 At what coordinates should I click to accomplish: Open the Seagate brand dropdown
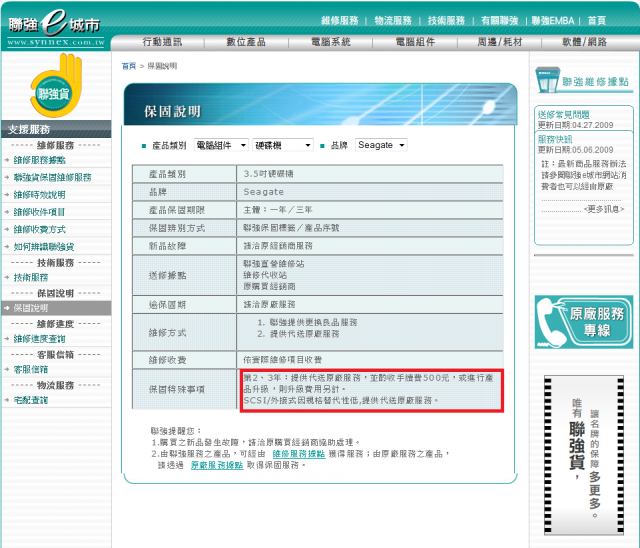[x=381, y=145]
